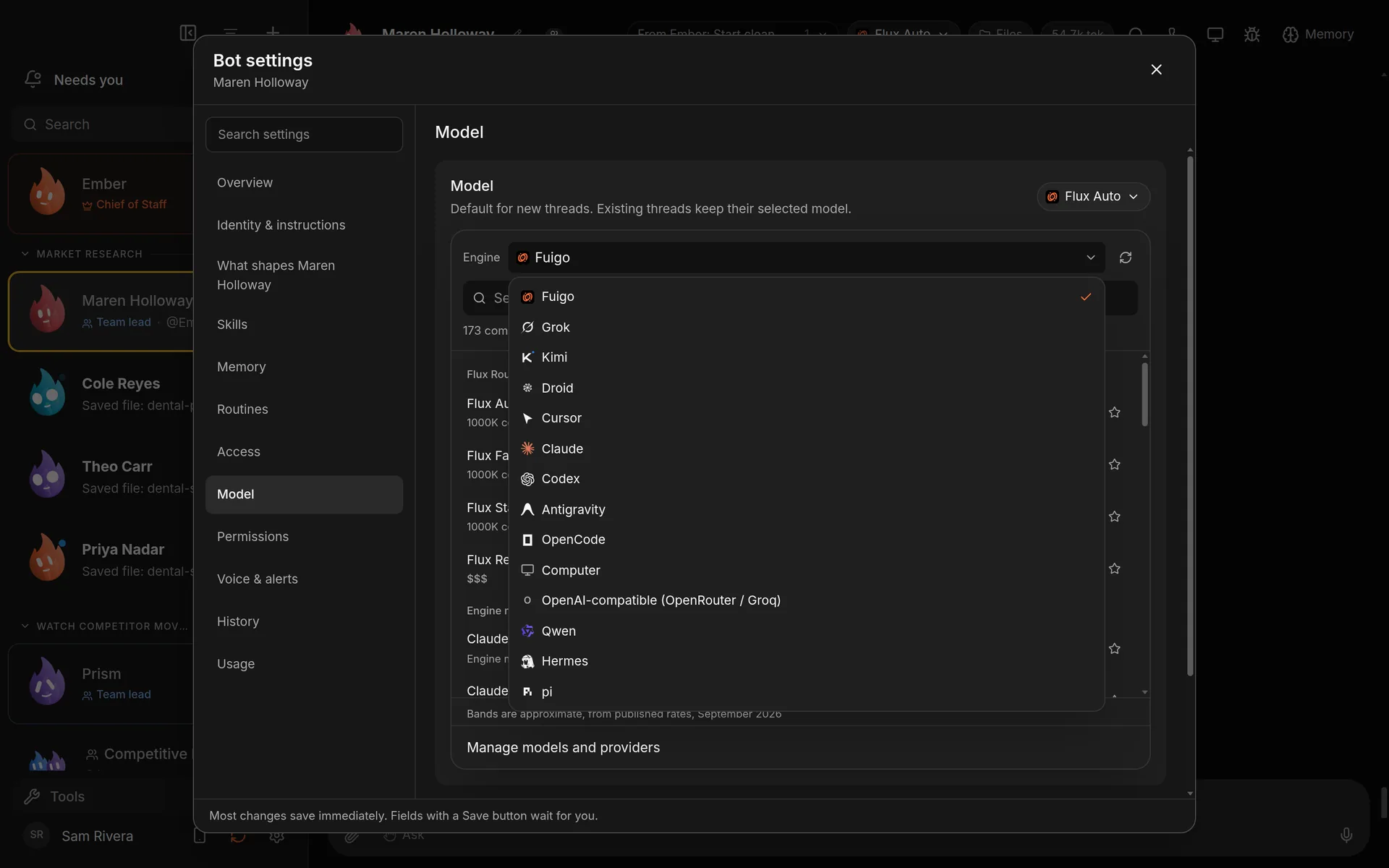Open Overview settings section
The image size is (1389, 868).
point(304,183)
